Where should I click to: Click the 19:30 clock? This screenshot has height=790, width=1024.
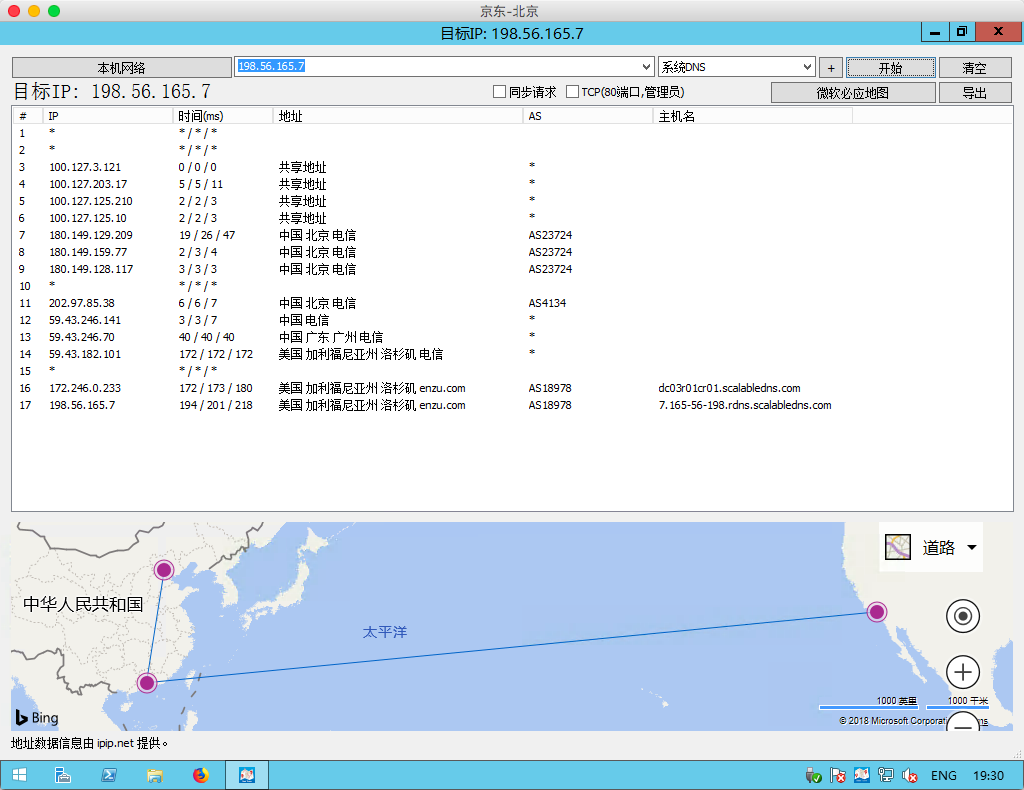[988, 776]
